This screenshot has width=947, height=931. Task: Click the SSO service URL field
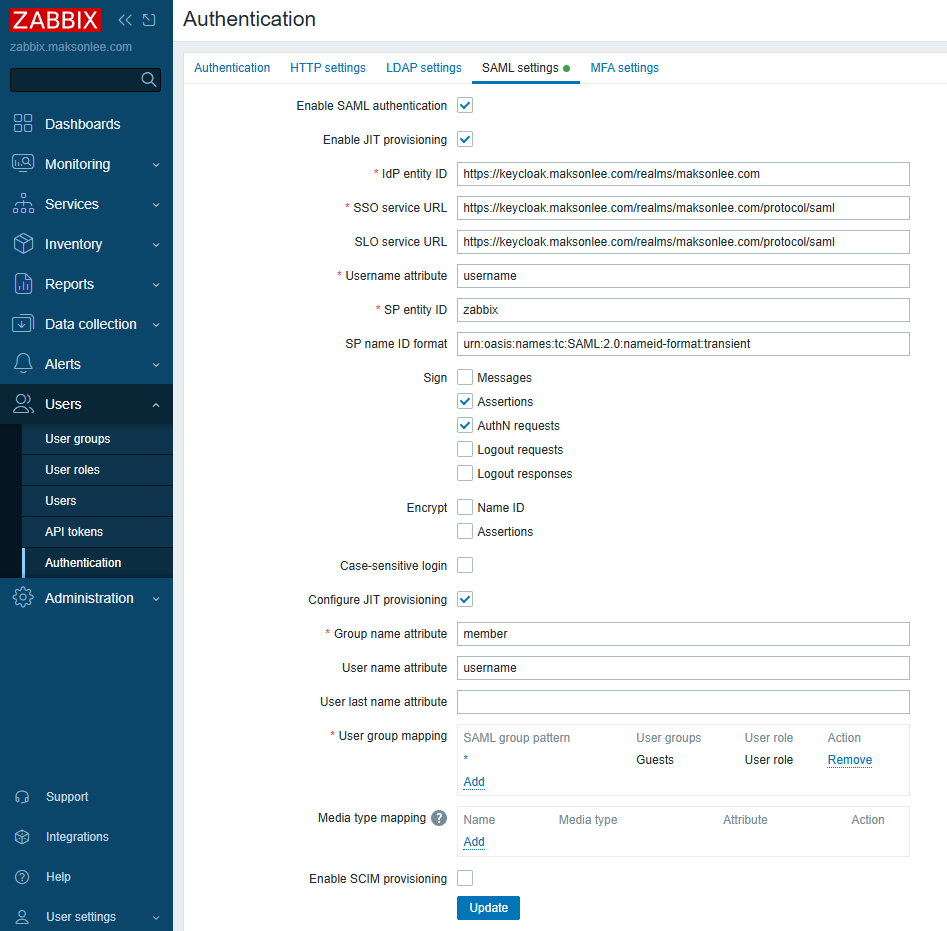tap(683, 208)
